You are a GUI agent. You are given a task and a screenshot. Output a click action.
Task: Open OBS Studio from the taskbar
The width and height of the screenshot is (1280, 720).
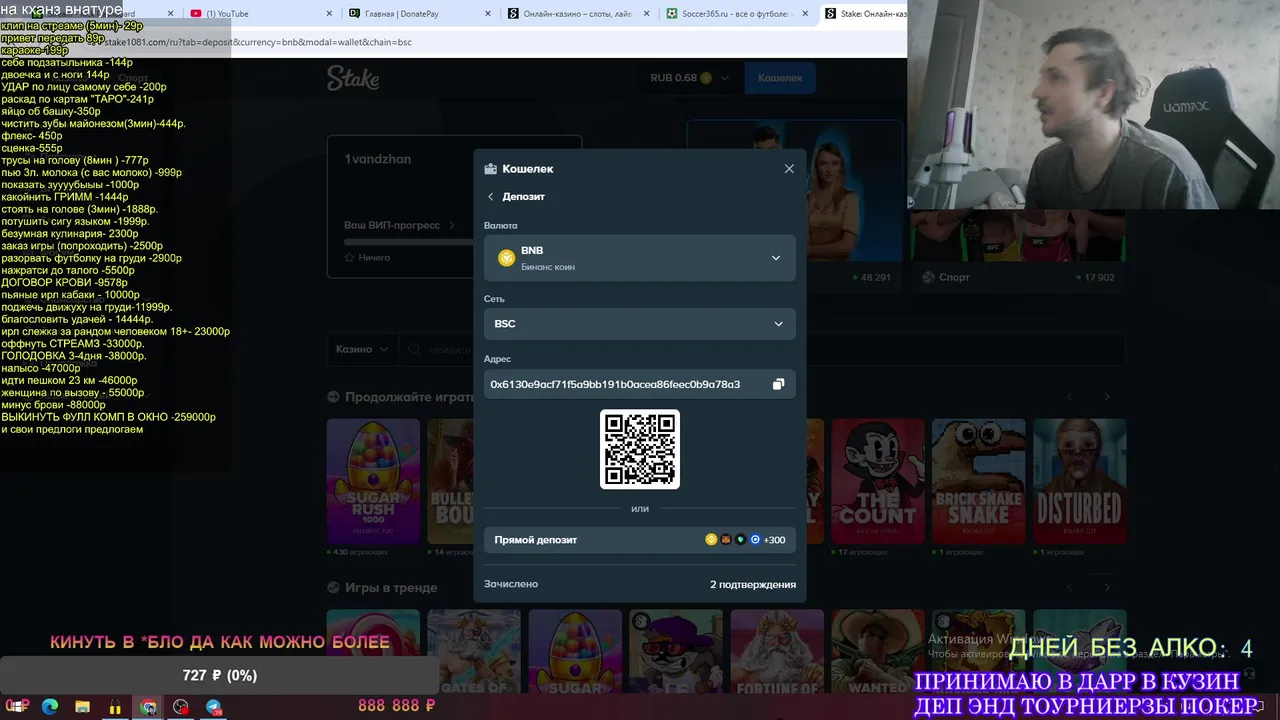click(x=181, y=706)
